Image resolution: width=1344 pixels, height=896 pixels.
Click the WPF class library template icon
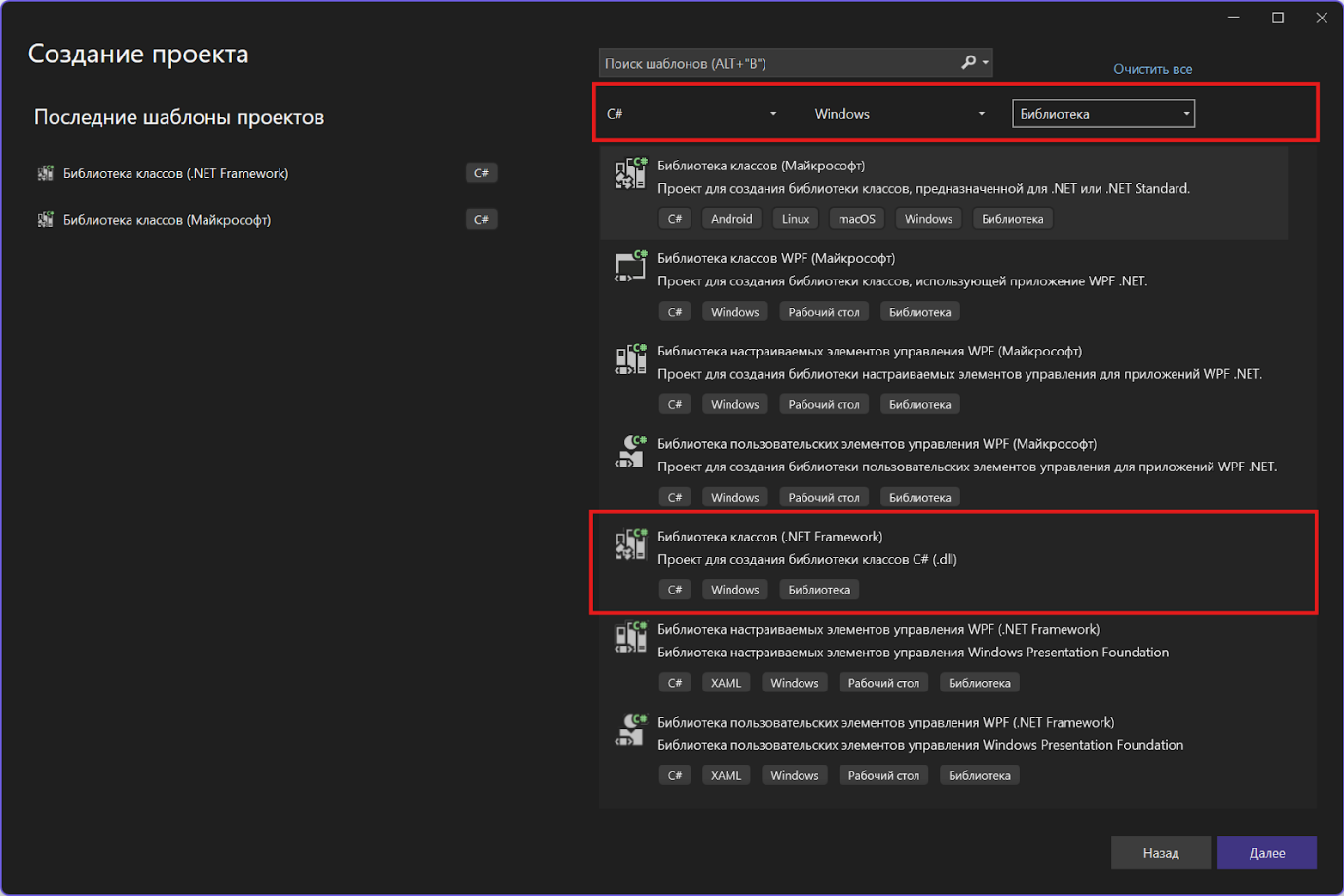(x=630, y=265)
